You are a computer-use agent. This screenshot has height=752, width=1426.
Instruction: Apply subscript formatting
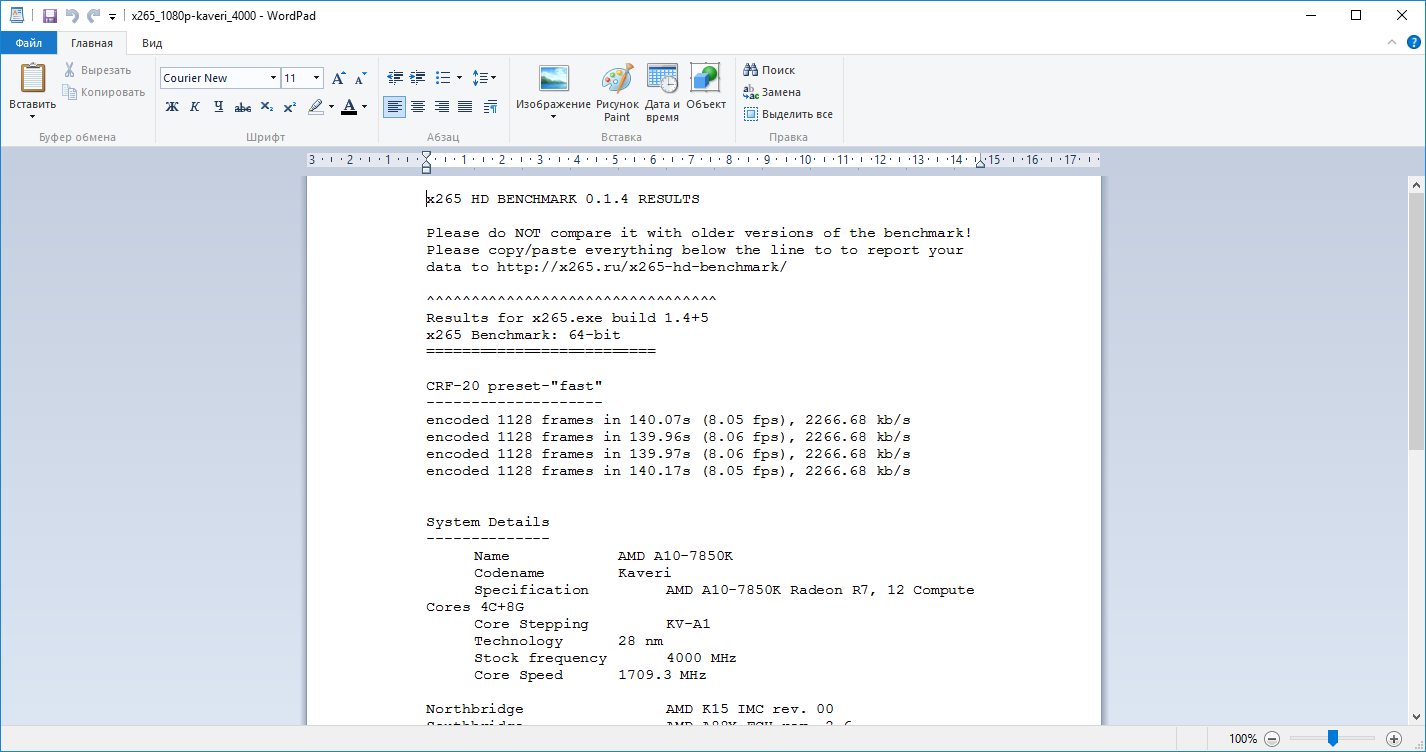(x=267, y=107)
